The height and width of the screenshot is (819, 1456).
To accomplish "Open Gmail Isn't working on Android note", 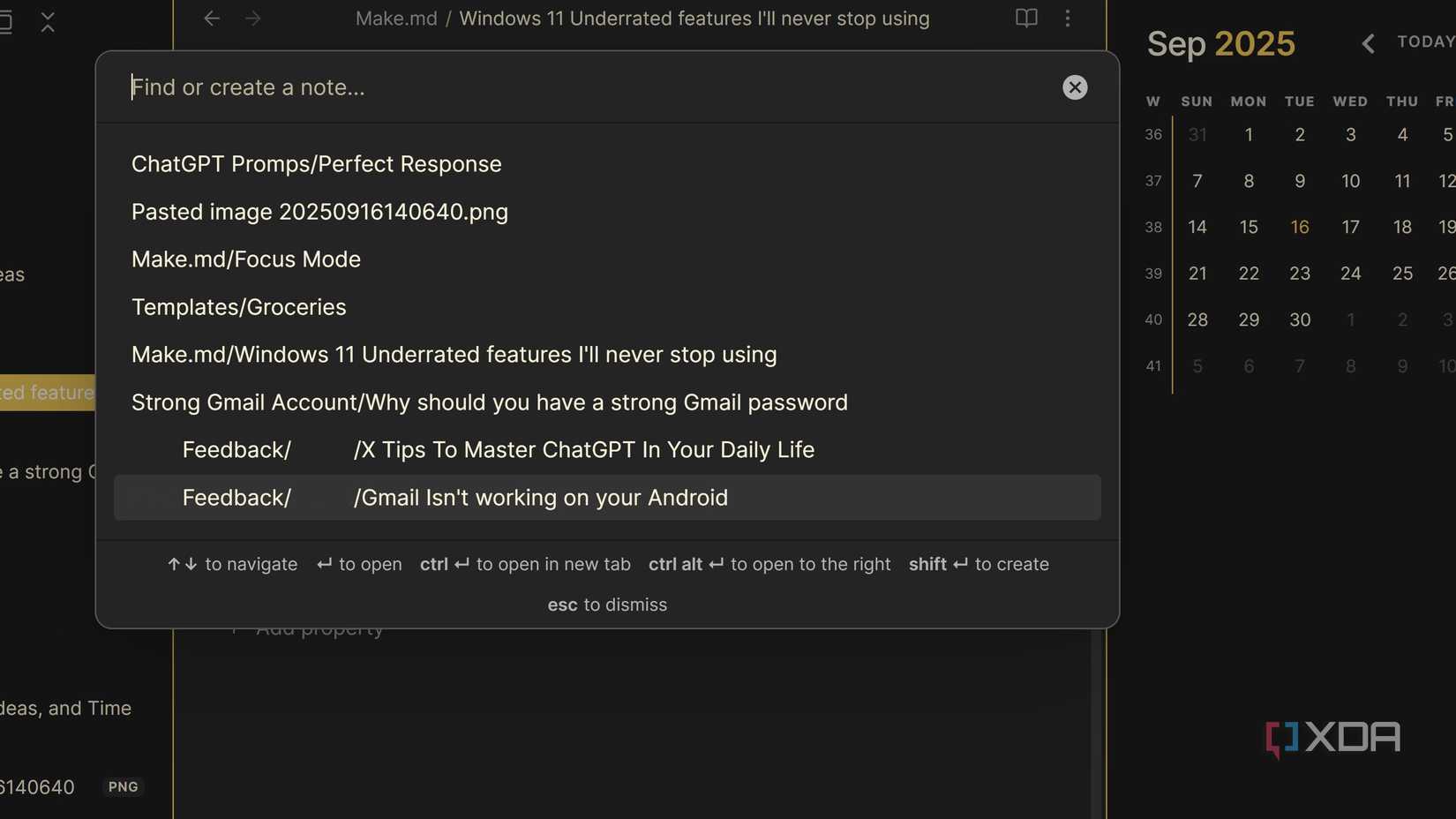I will click(607, 498).
